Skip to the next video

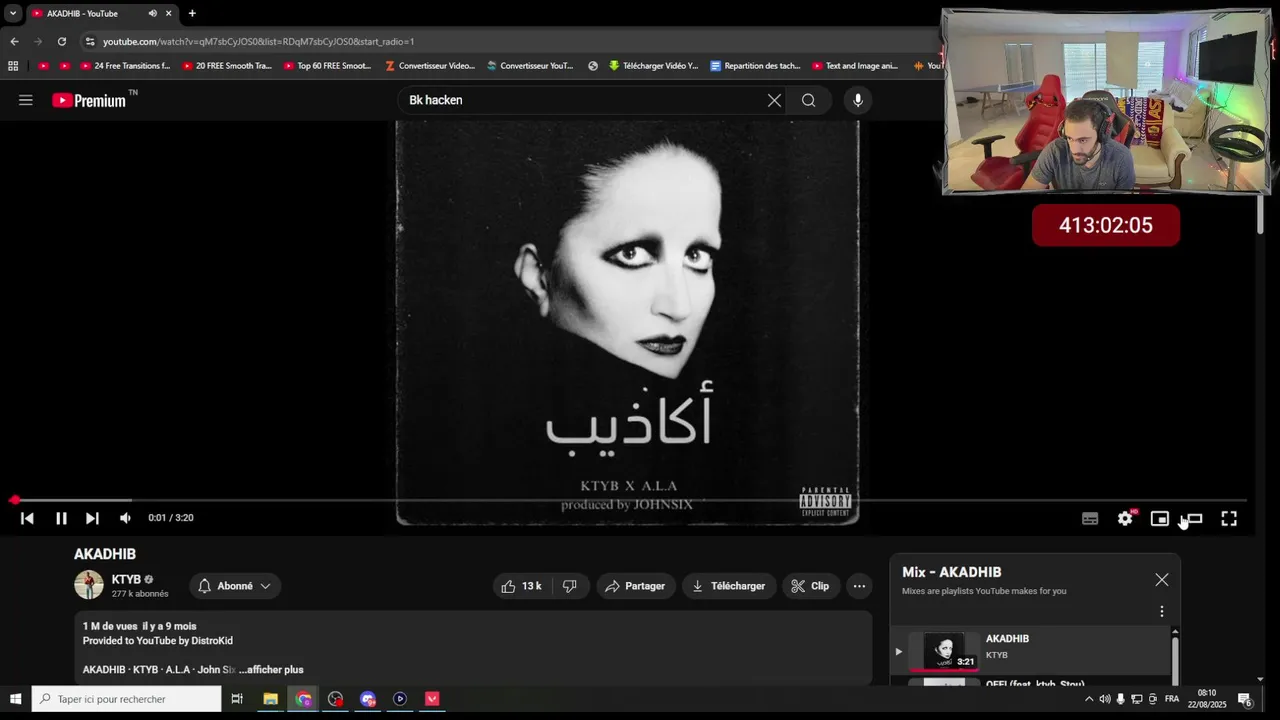click(x=92, y=518)
